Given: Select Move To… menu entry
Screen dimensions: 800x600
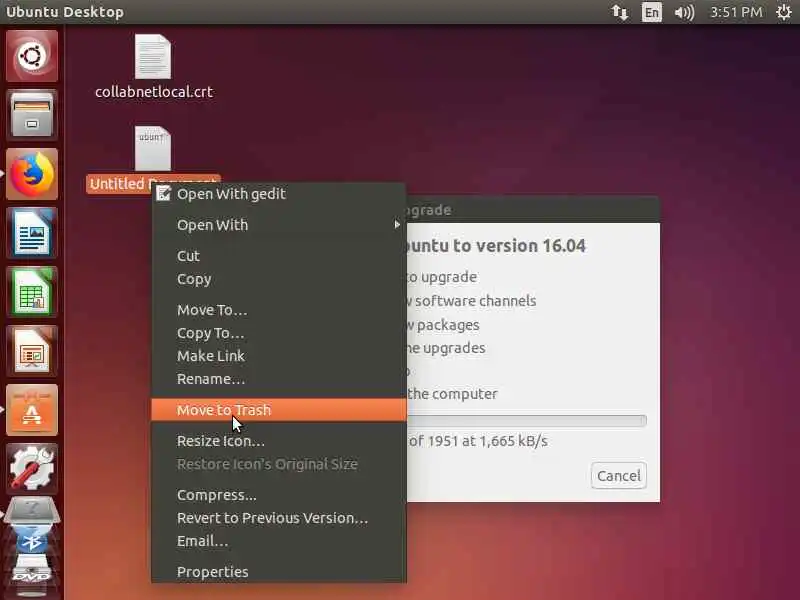Looking at the screenshot, I should coord(279,310).
